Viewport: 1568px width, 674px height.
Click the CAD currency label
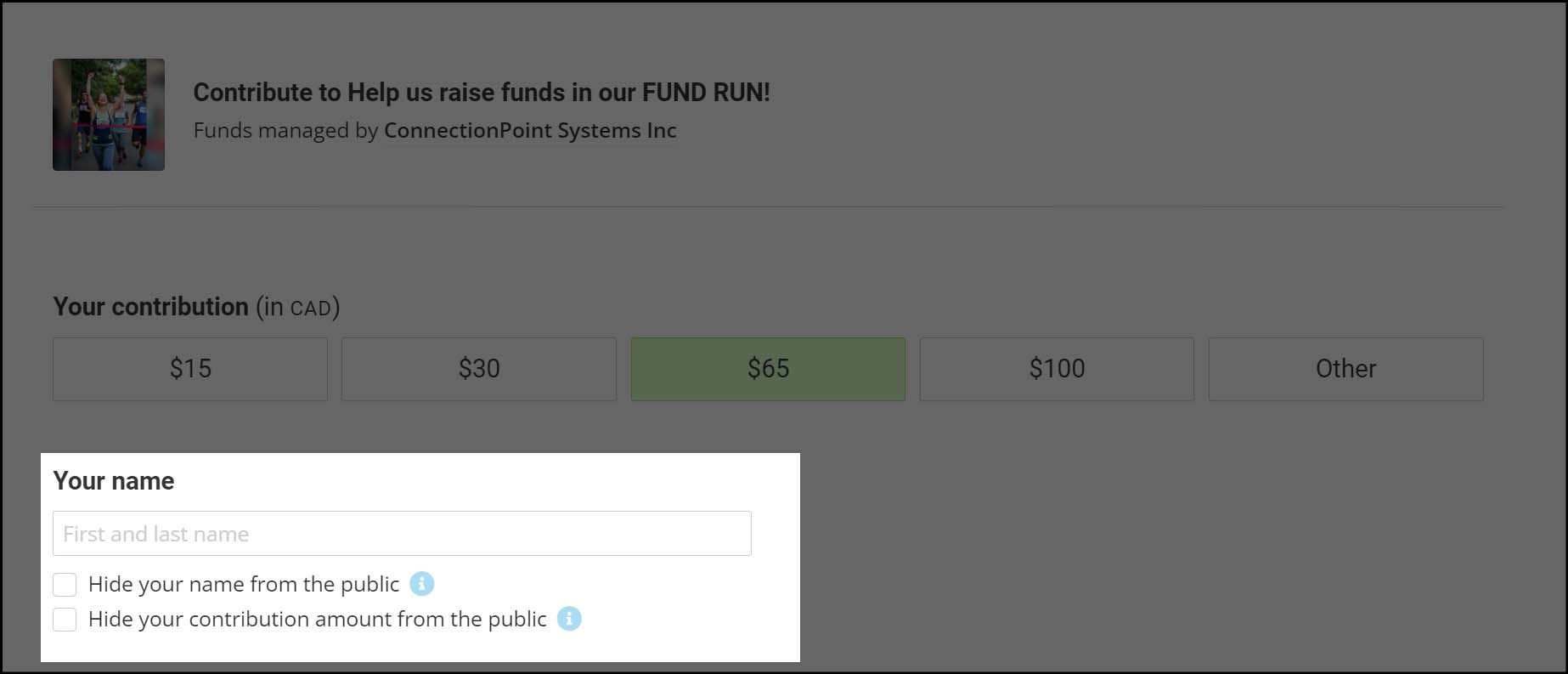point(310,308)
